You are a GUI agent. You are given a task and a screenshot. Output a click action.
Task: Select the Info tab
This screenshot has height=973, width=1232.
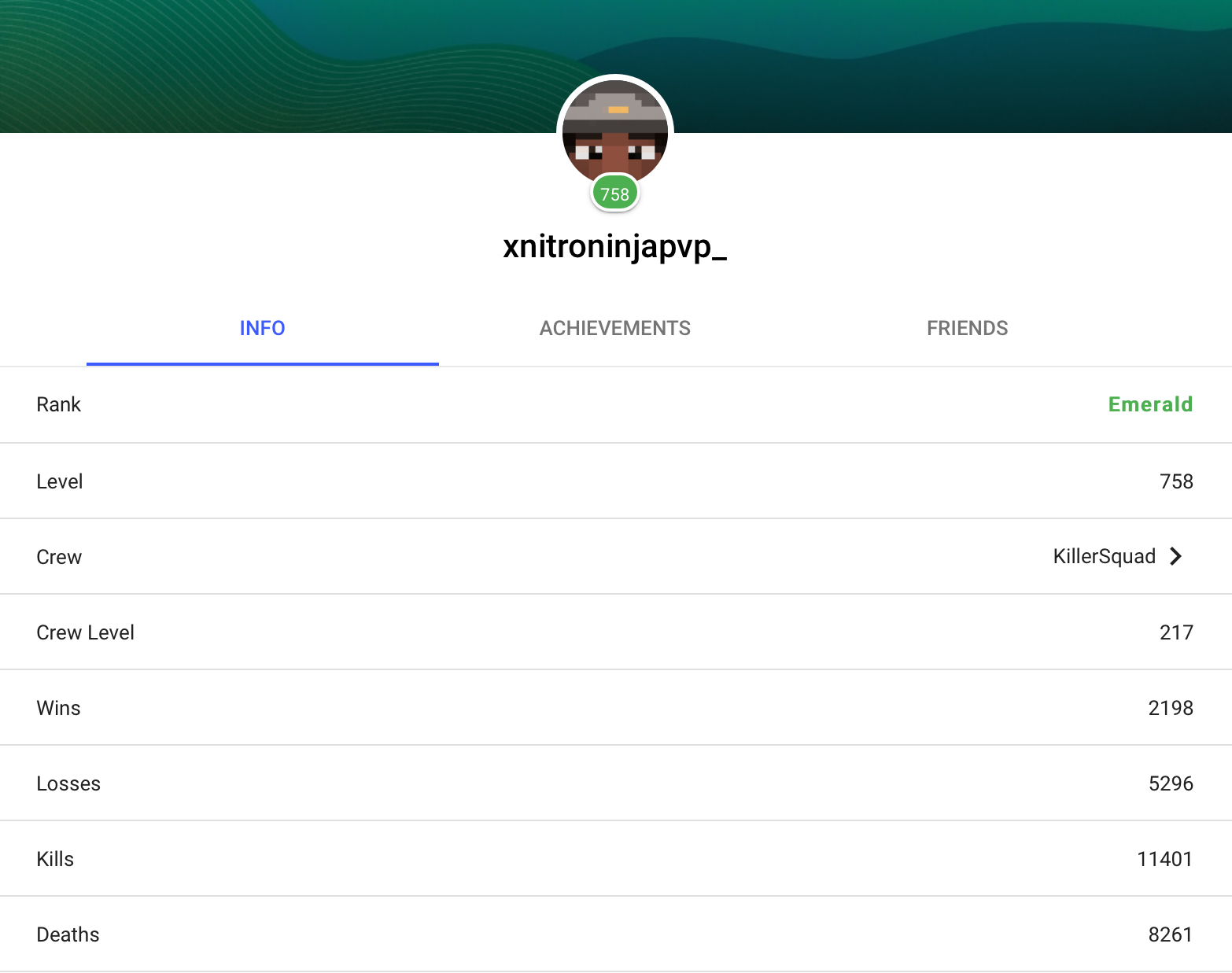point(263,328)
